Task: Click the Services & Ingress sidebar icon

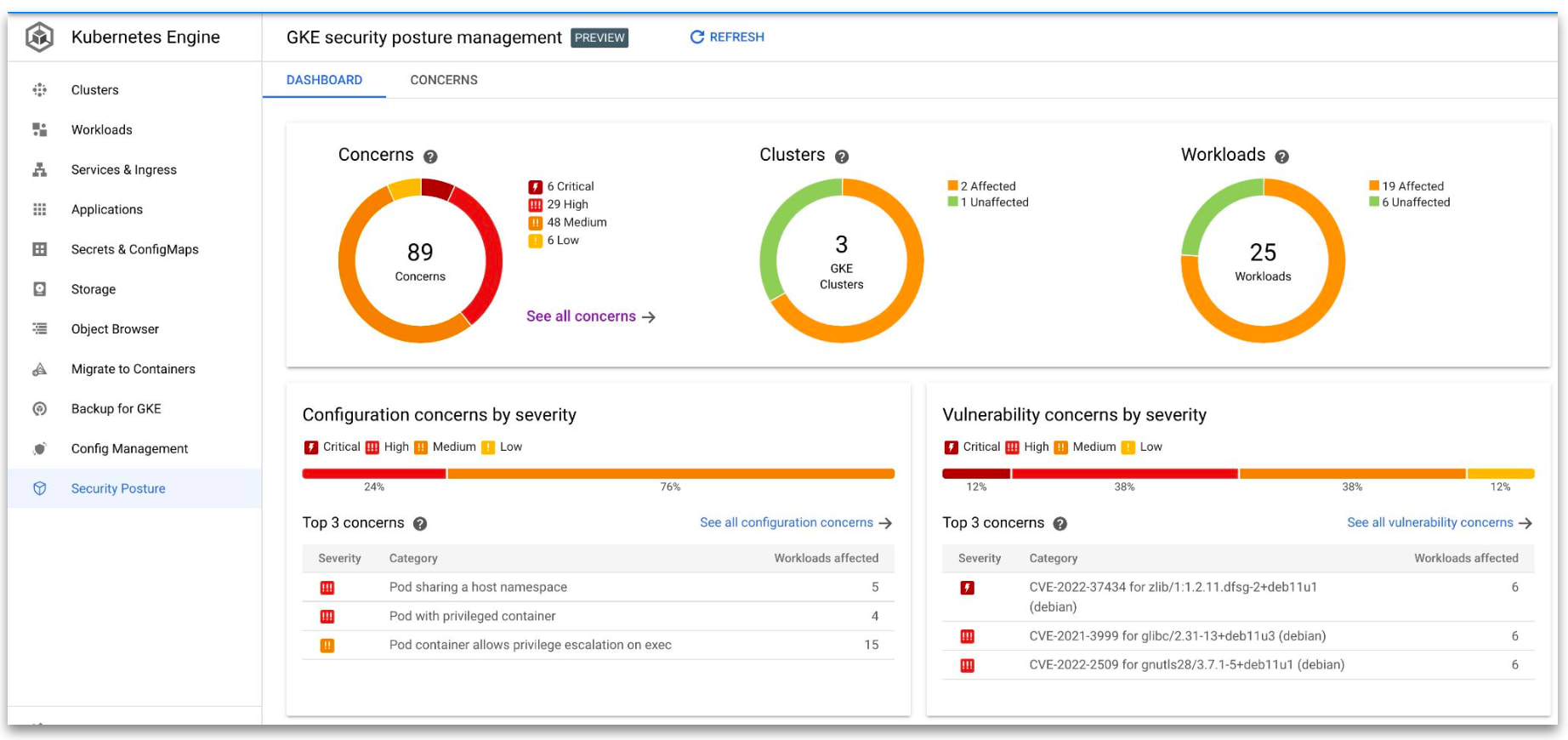Action: [x=39, y=169]
